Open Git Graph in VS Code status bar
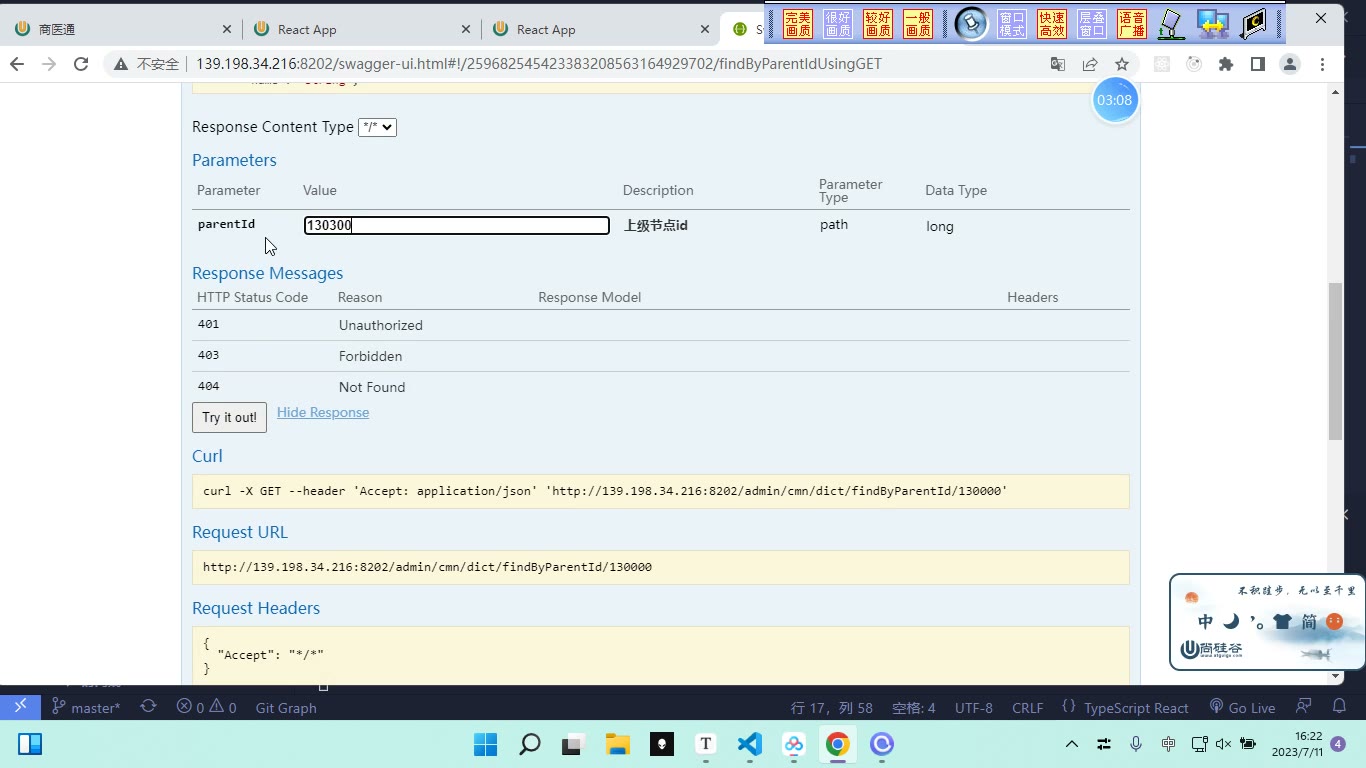The image size is (1366, 768). pos(286,707)
